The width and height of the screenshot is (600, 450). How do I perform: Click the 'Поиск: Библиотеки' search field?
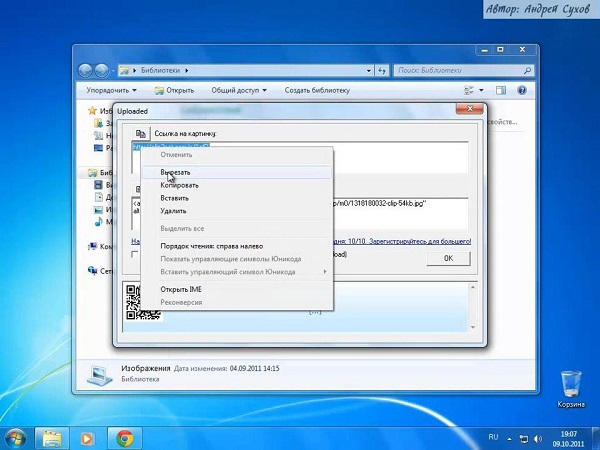click(x=450, y=71)
